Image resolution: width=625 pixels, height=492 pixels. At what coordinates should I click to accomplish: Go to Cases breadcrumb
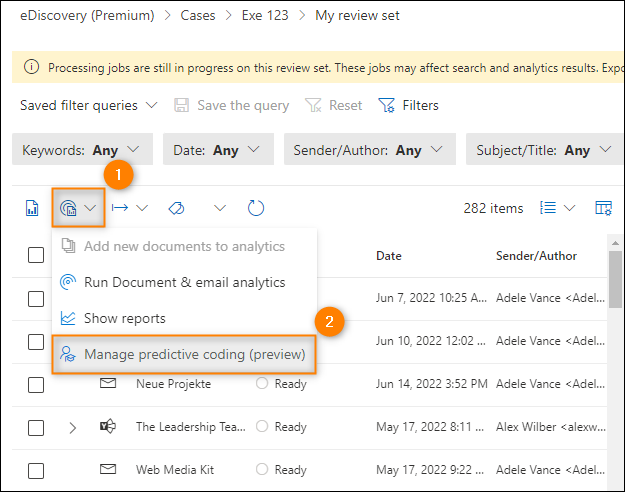198,16
